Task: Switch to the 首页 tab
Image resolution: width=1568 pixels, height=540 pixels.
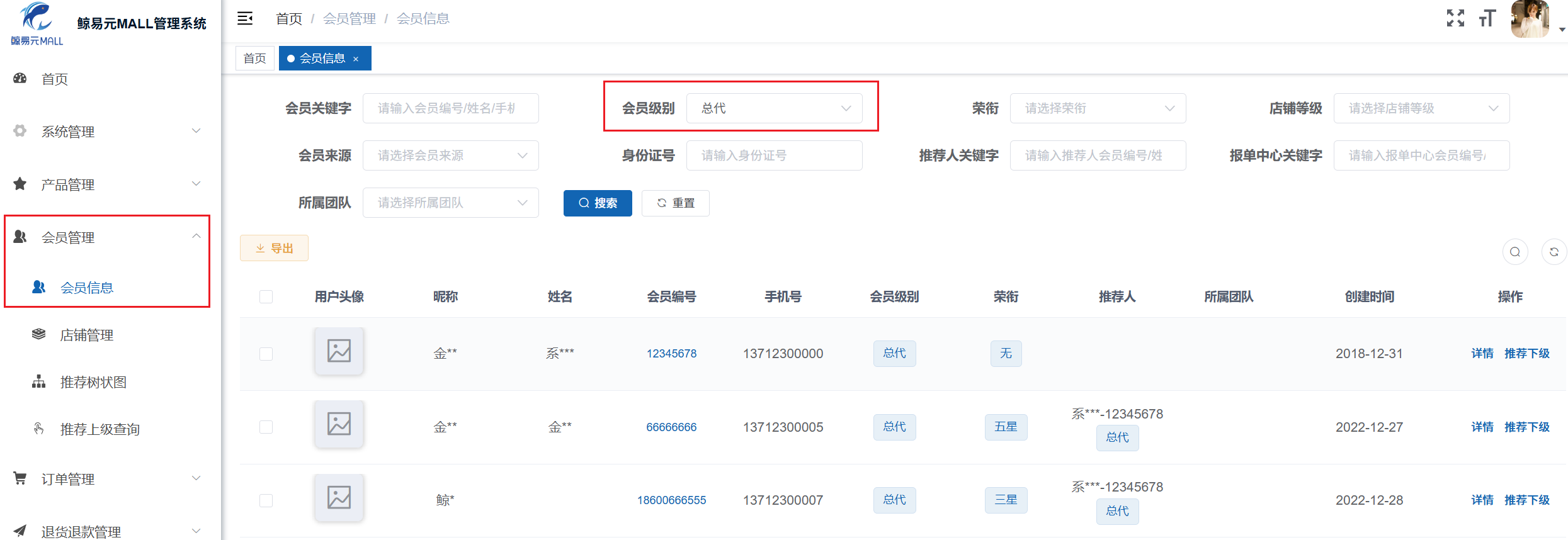Action: 255,59
